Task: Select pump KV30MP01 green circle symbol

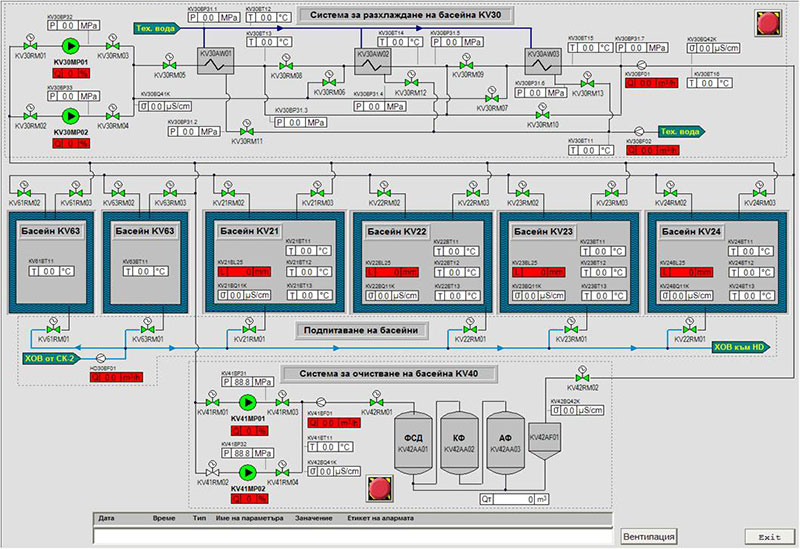Action: click(x=70, y=46)
